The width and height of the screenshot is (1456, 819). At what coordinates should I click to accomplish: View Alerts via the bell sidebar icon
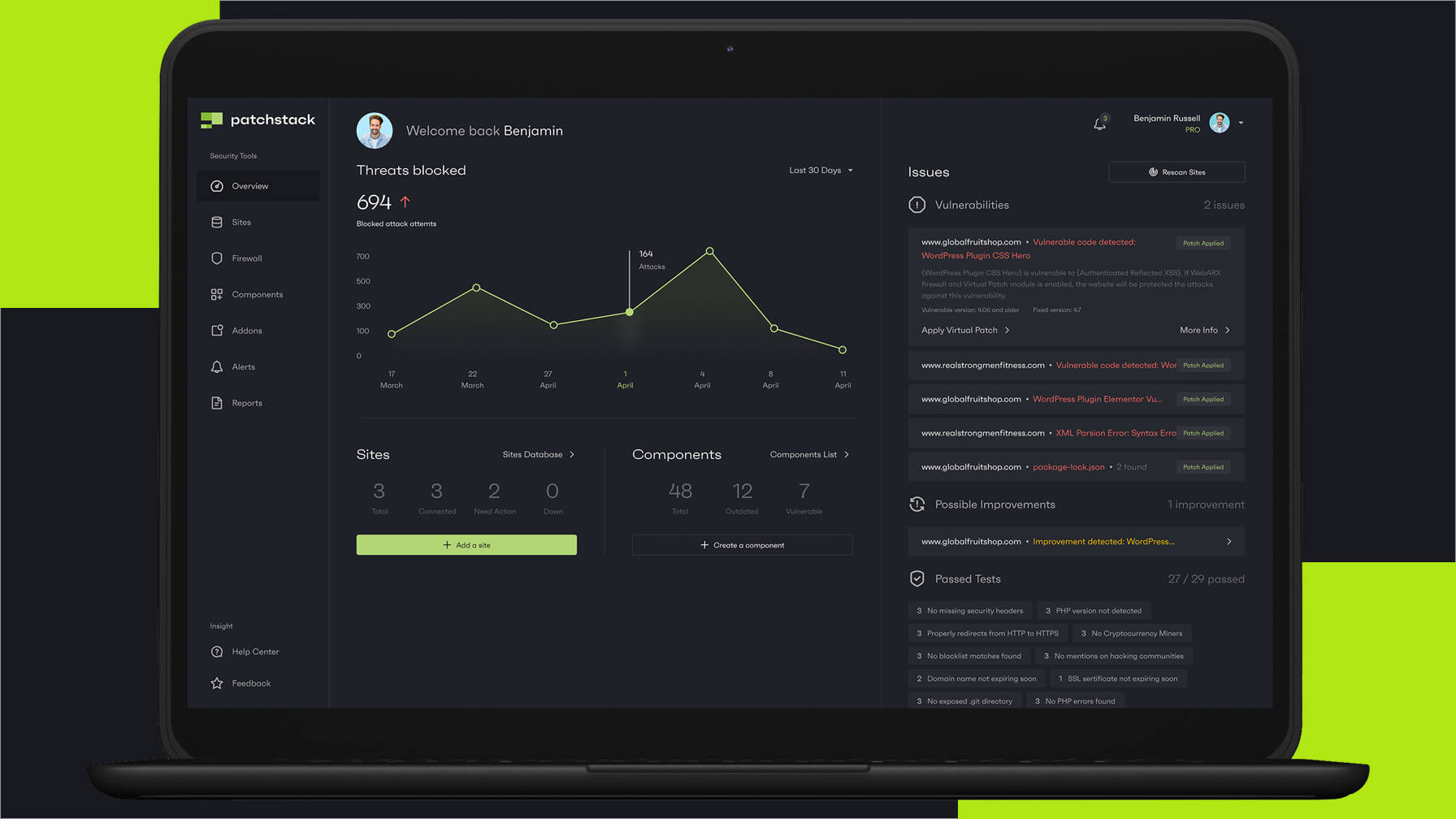pos(216,366)
